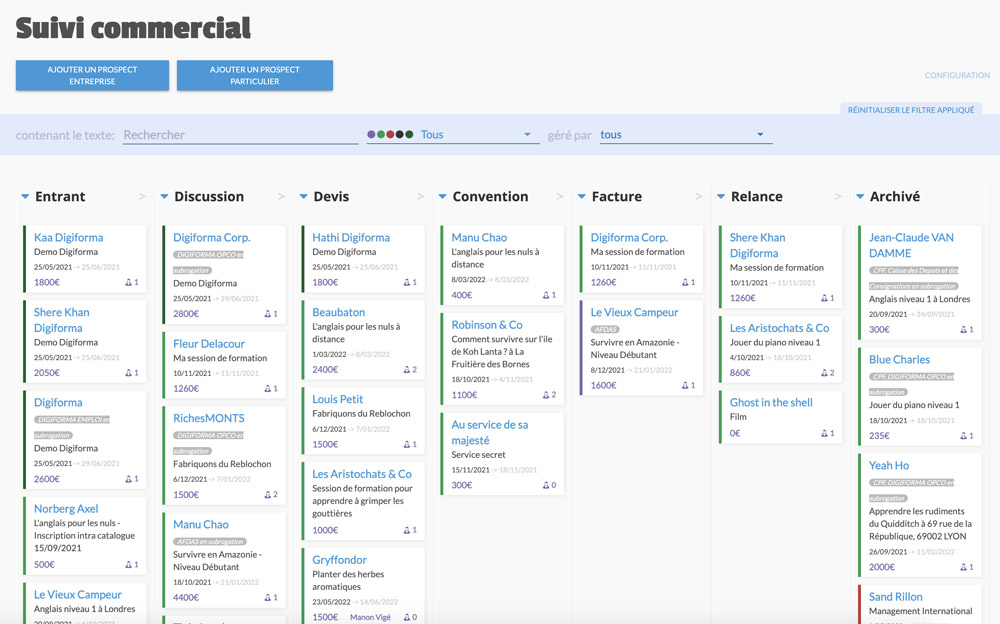
Task: Click into the Rechercher search field
Action: tap(240, 135)
